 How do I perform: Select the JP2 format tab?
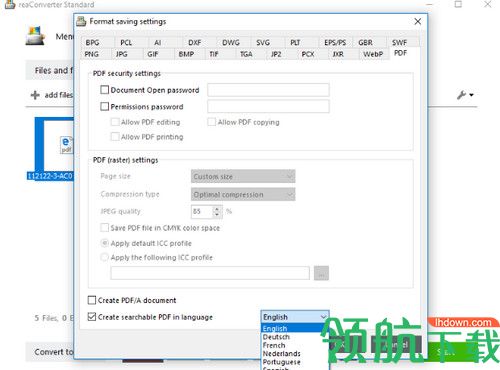coord(276,54)
